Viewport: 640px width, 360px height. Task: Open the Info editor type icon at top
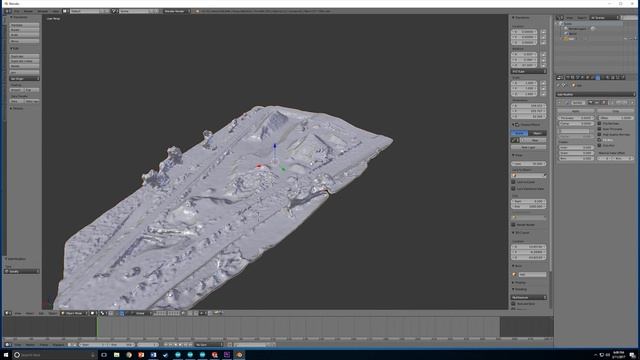8,11
